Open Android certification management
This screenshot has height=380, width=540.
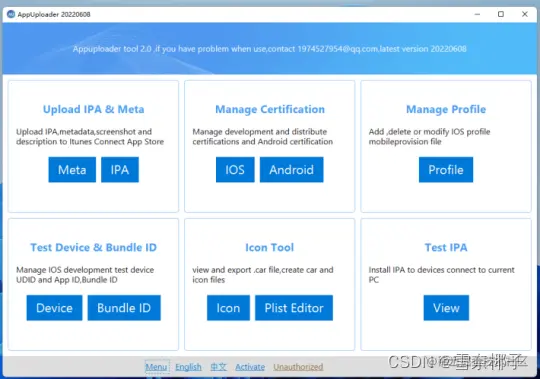[291, 170]
